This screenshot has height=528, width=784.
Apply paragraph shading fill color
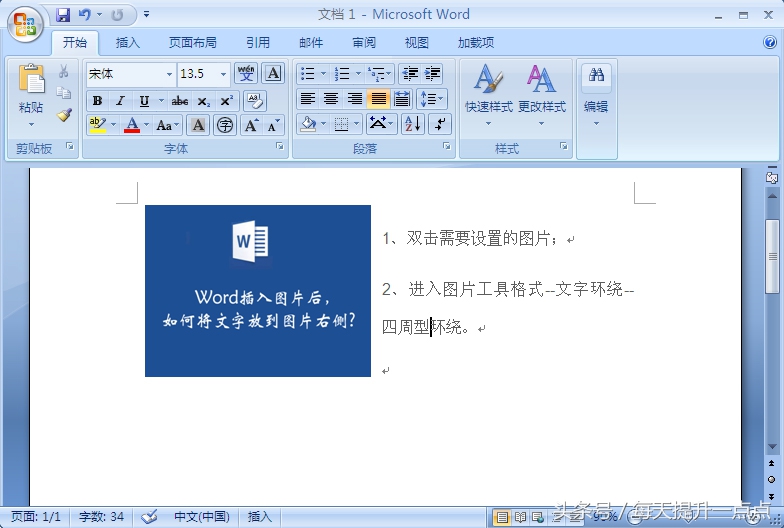pyautogui.click(x=308, y=124)
